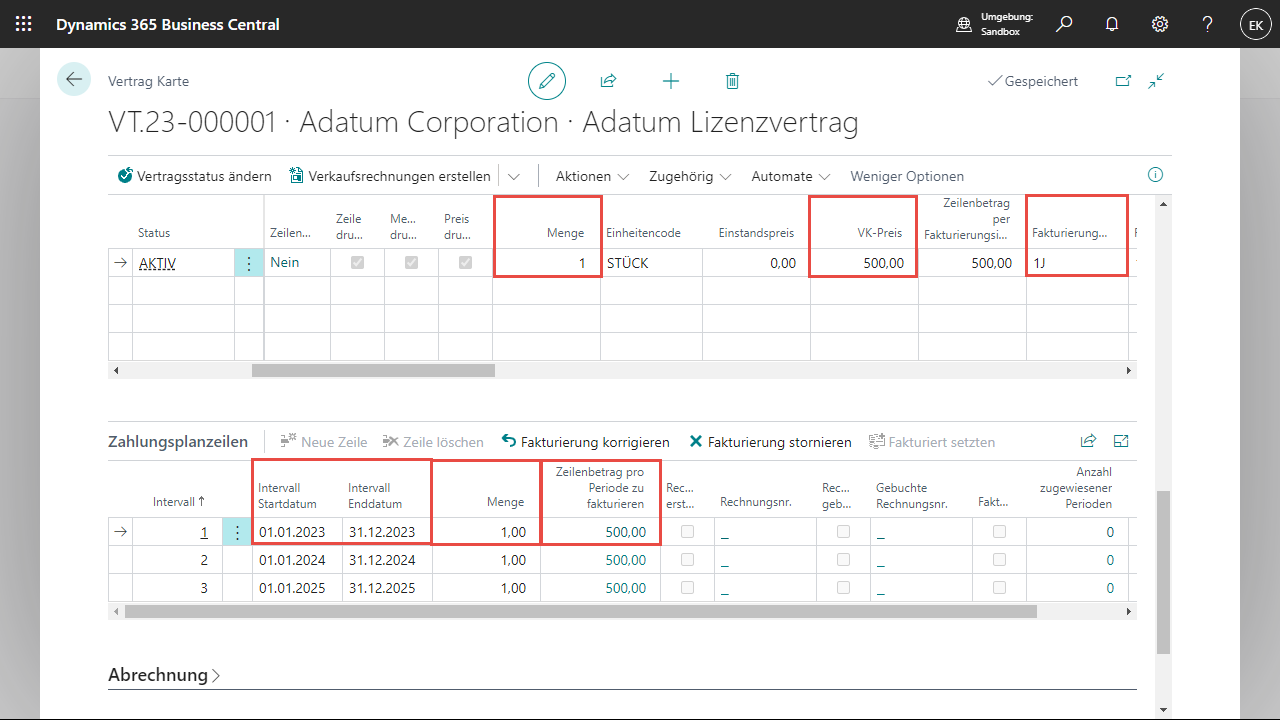Open the settings gear icon
This screenshot has width=1280, height=720.
[1160, 24]
